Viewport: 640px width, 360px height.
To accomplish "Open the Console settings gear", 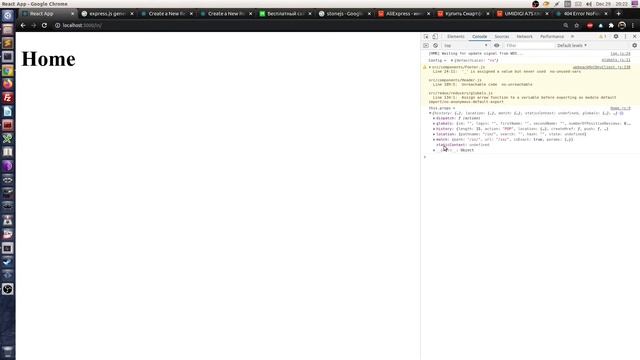I will click(635, 46).
